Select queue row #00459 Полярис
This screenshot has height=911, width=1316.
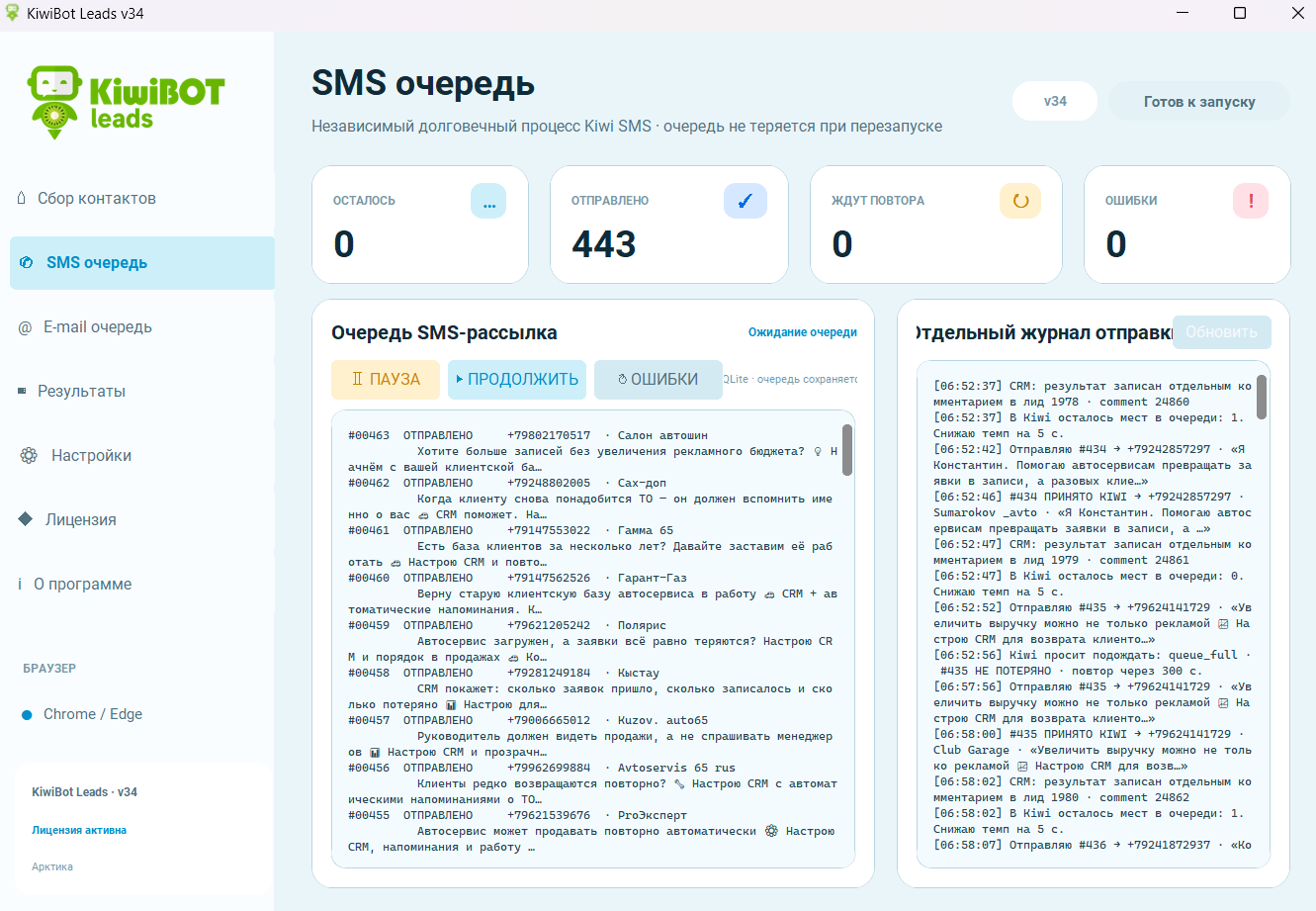tap(593, 641)
